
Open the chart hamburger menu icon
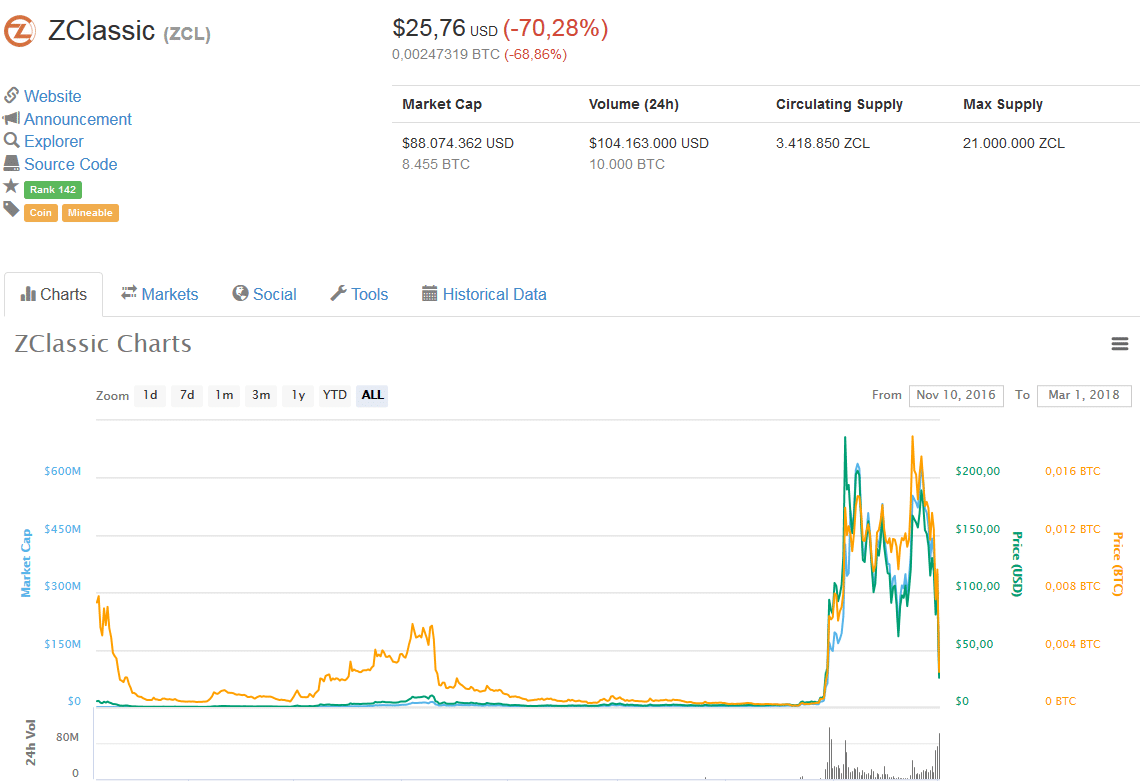coord(1119,344)
